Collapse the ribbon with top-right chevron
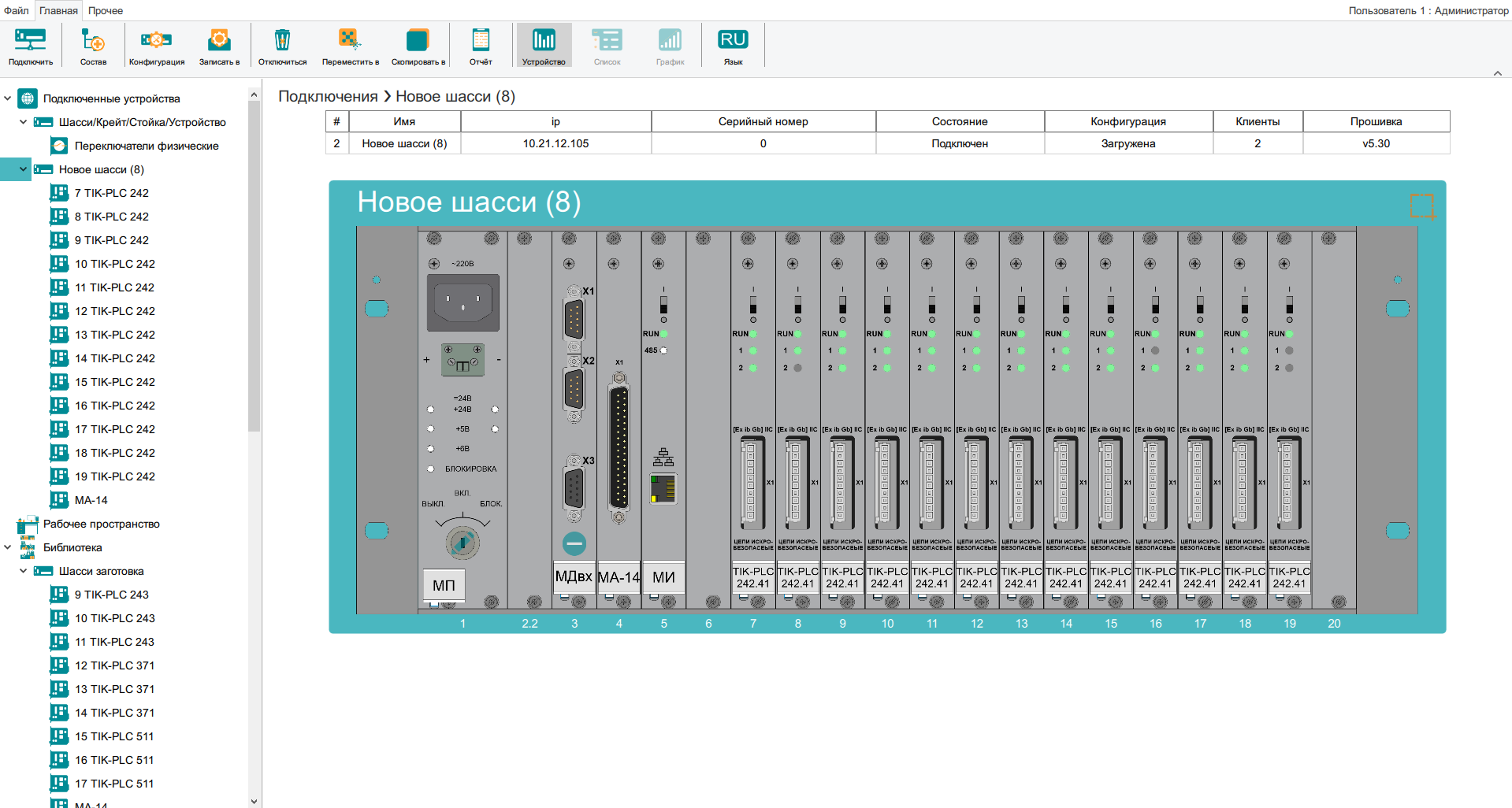This screenshot has width=1512, height=808. click(x=1498, y=73)
